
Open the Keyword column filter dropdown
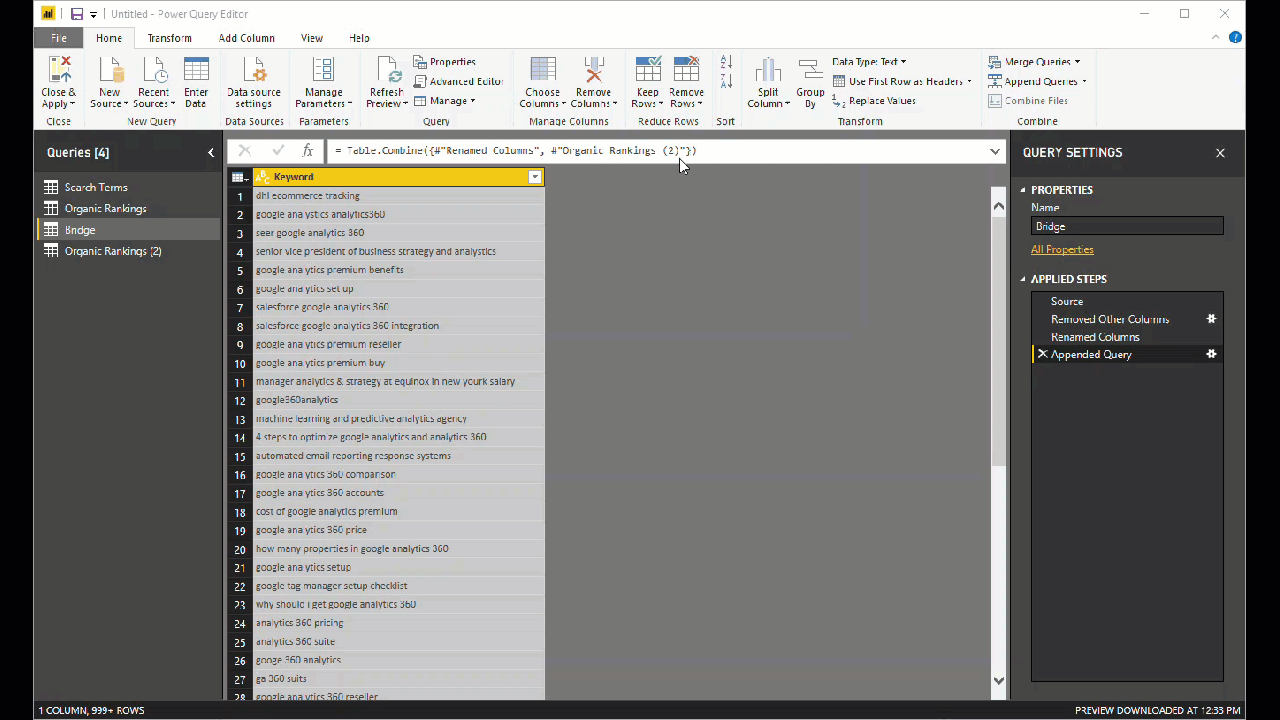click(535, 177)
